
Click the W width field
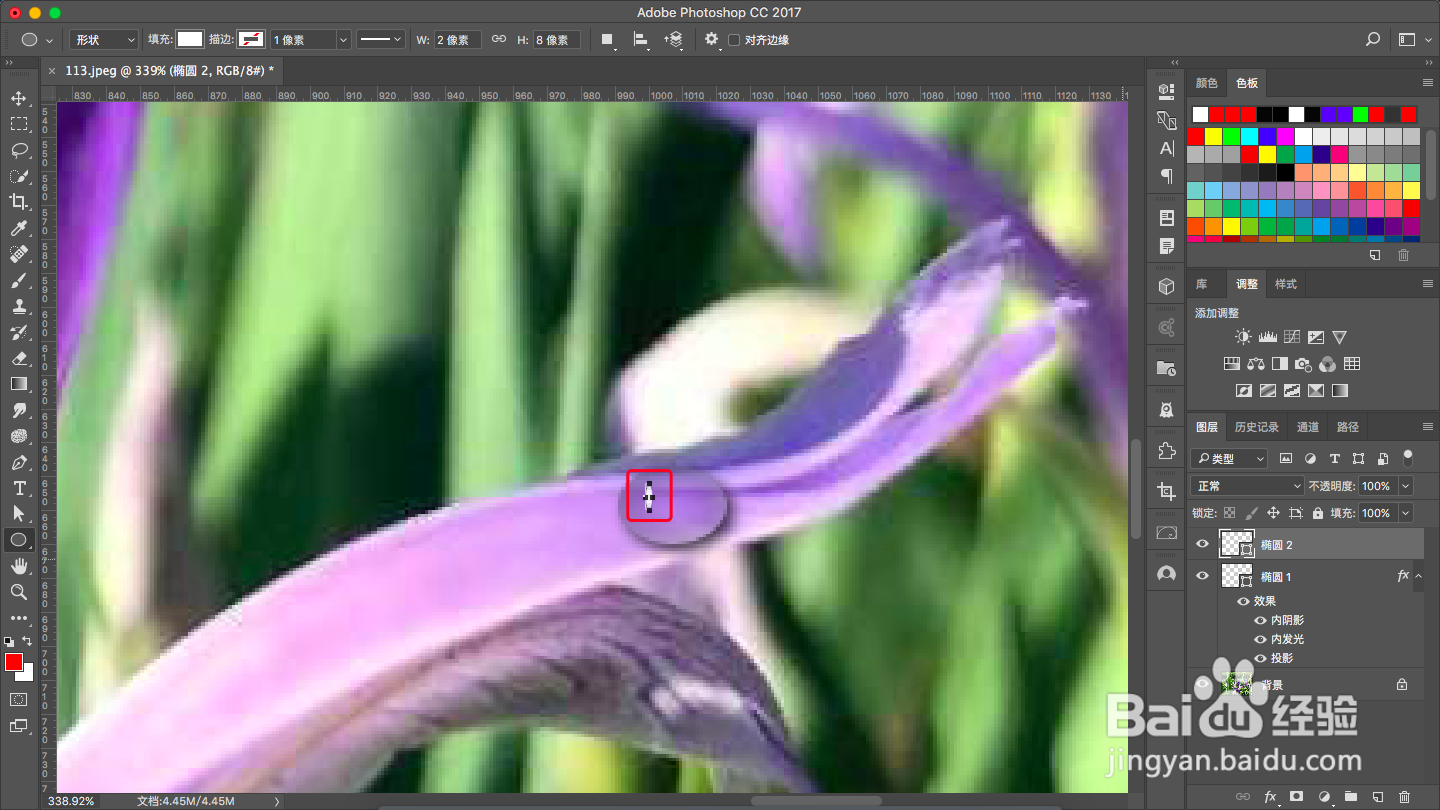[x=458, y=40]
